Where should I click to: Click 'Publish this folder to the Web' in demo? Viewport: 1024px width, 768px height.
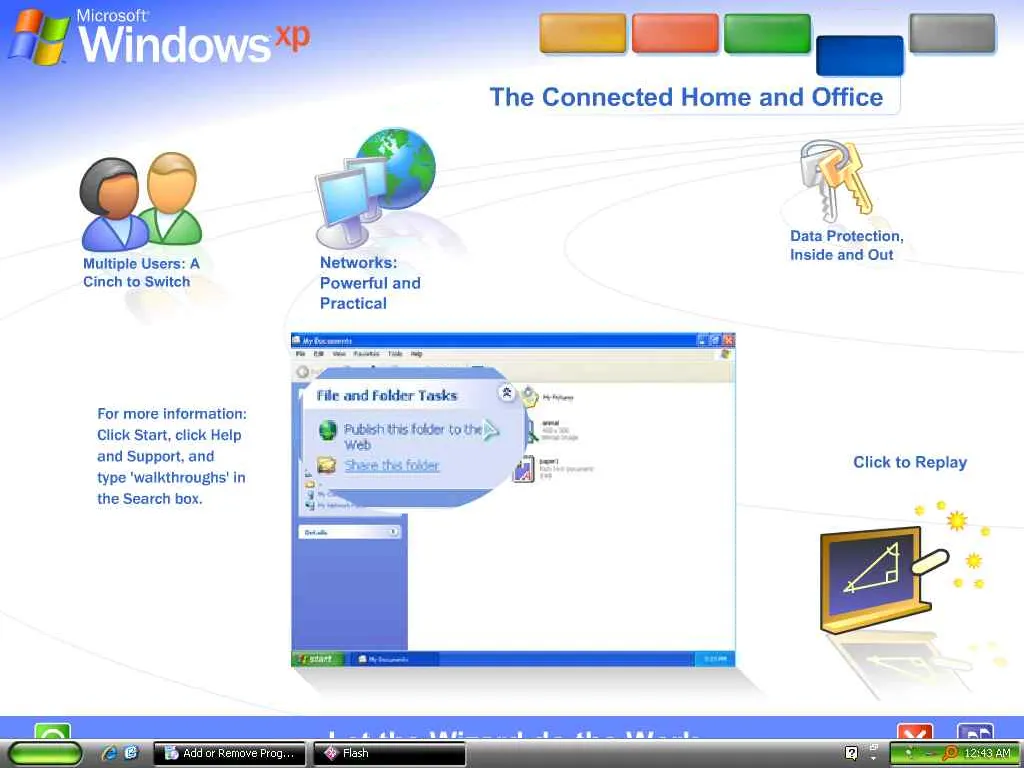coord(413,437)
